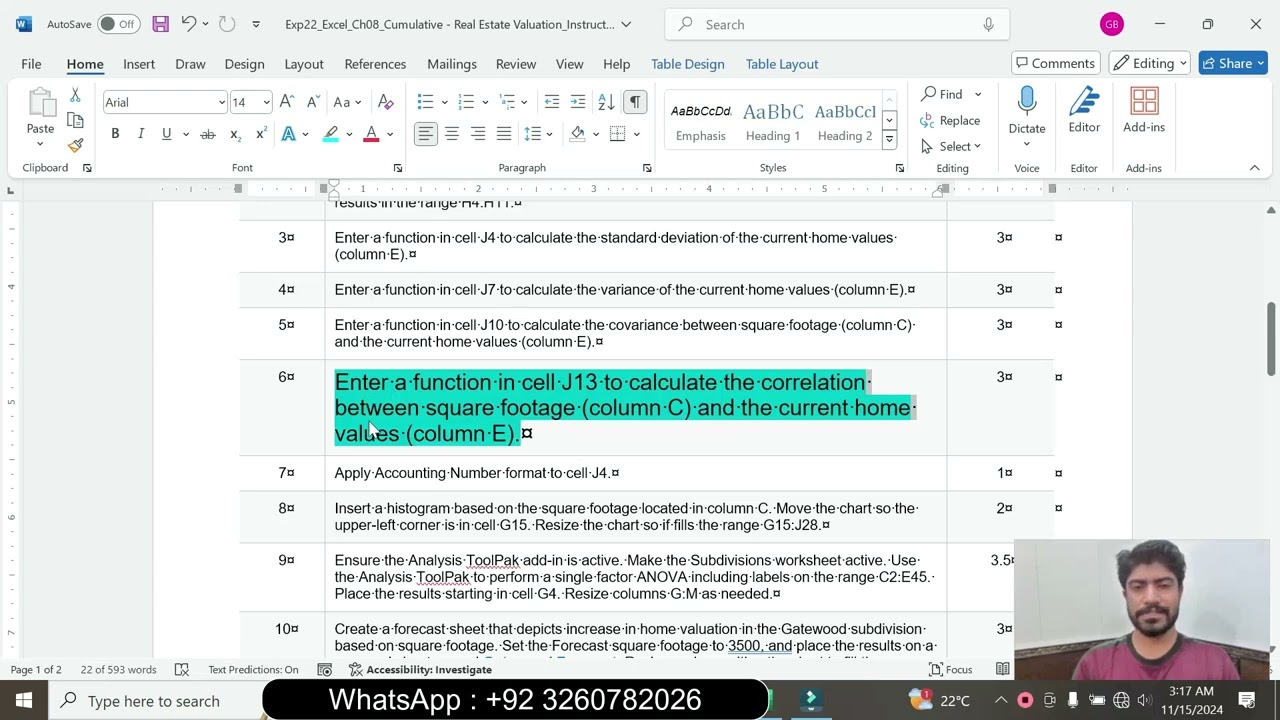Click the Paste clipboard icon
Screen dimensions: 1280x720
click(40, 103)
